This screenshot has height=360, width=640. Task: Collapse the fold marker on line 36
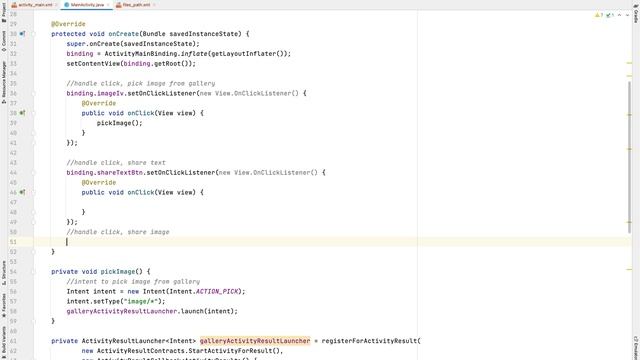(33, 93)
